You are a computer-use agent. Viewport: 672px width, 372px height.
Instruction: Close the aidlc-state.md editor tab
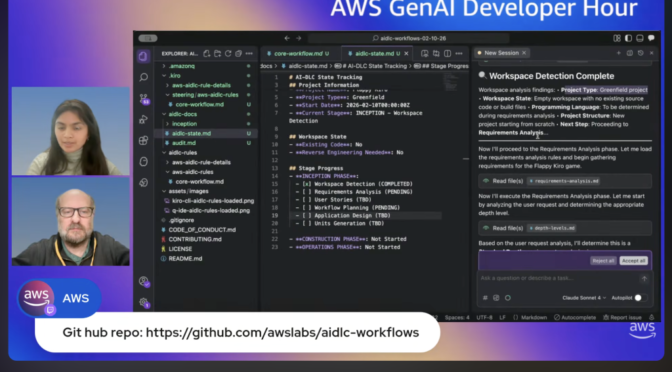point(406,54)
